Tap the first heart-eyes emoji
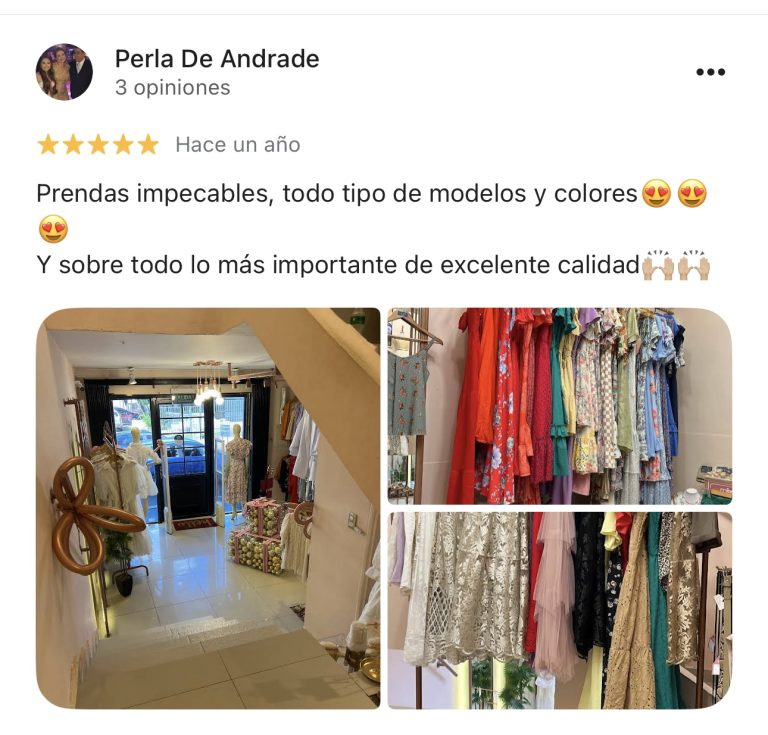The image size is (768, 735). (657, 193)
